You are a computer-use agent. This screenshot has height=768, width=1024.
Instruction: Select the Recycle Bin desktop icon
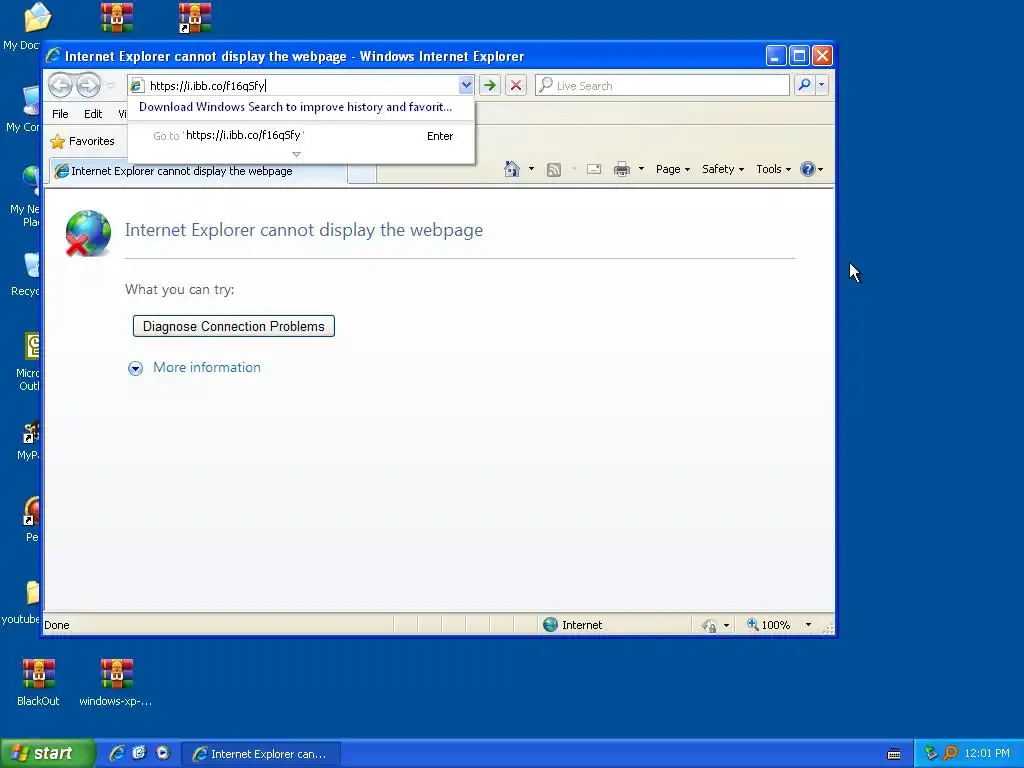25,274
